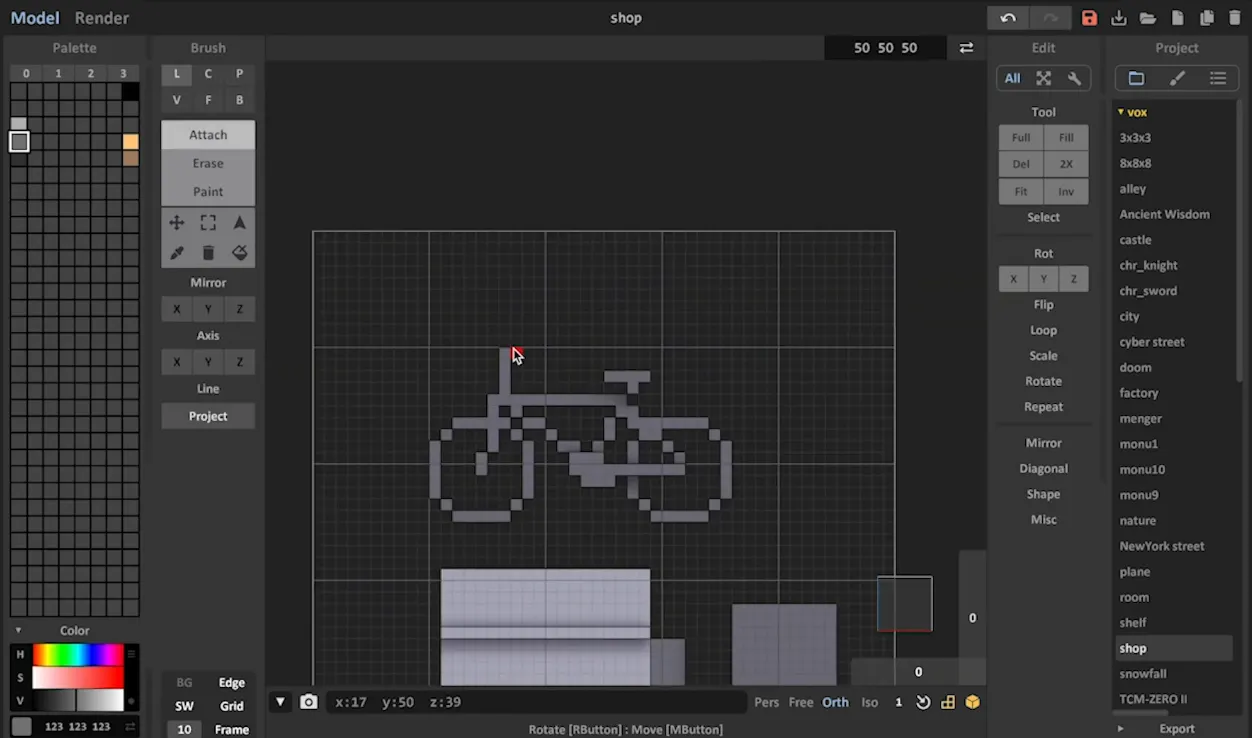Image resolution: width=1252 pixels, height=738 pixels.
Task: Expand the Diagonal section in Edit panel
Action: point(1043,469)
